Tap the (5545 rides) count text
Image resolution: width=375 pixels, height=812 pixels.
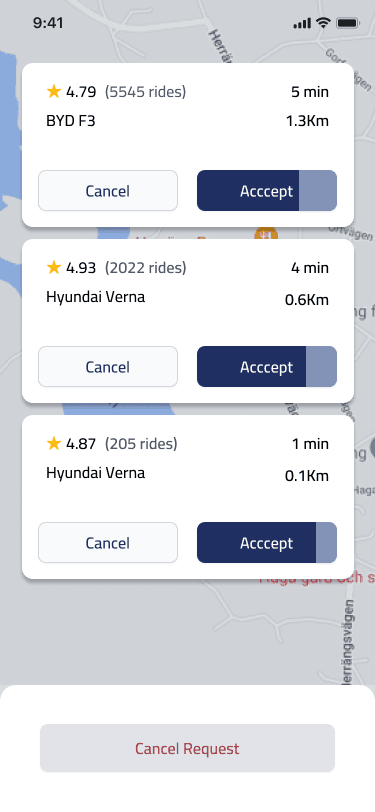146,92
